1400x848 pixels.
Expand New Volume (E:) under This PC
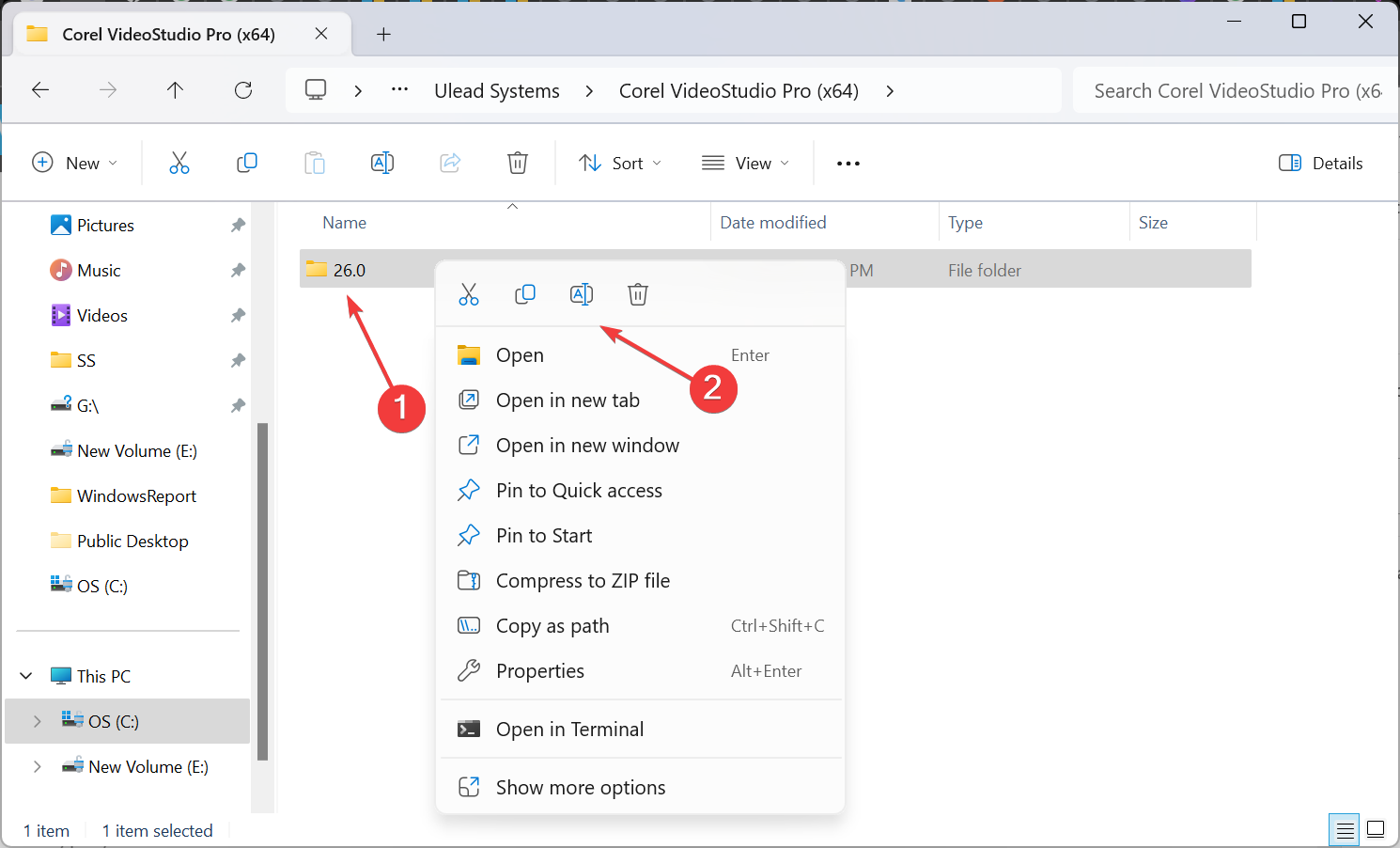pyautogui.click(x=37, y=766)
